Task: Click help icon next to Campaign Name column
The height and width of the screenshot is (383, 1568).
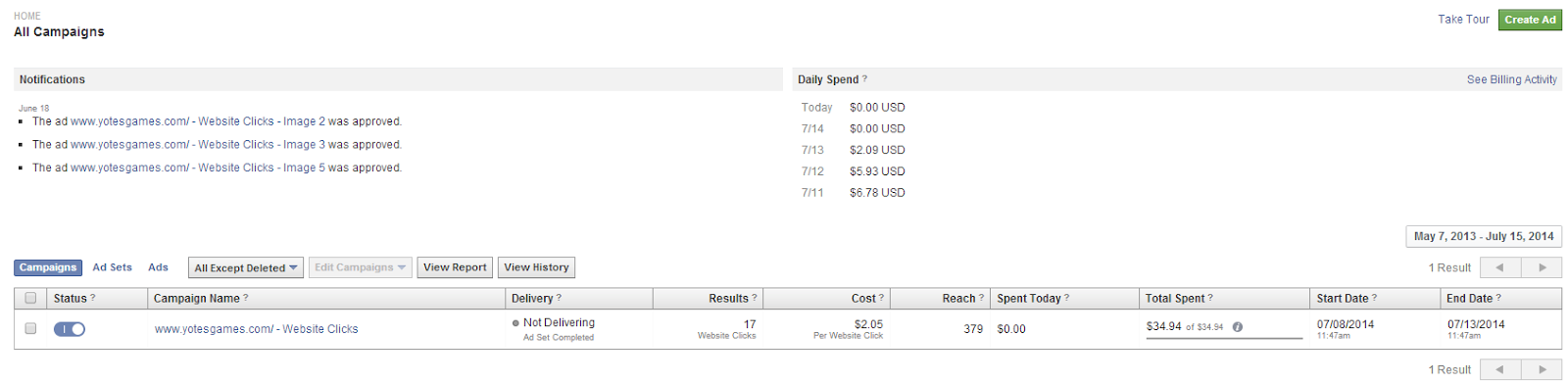Action: point(246,298)
